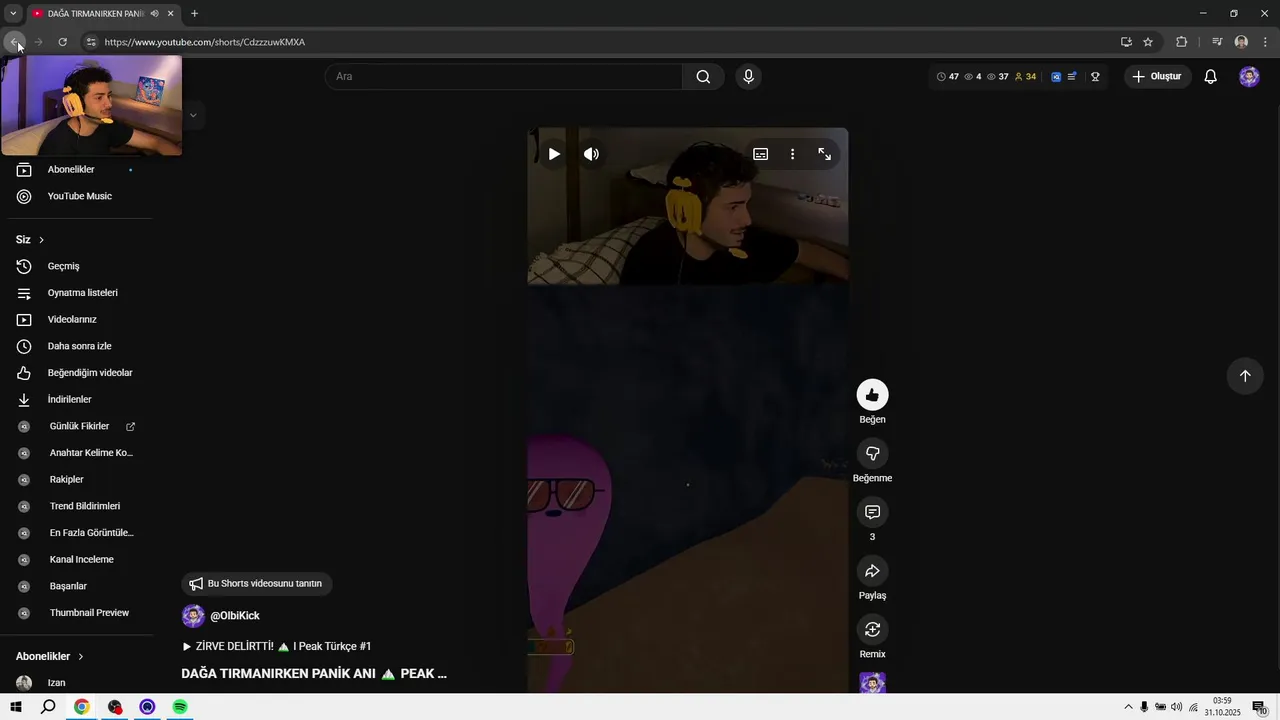Screen dimensions: 1280x720
Task: Click the Bu Shorts videosunu tanıtın button
Action: (x=256, y=584)
